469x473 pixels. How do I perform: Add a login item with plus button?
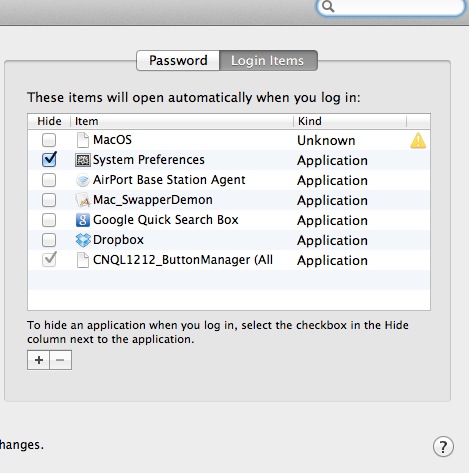[x=38, y=360]
